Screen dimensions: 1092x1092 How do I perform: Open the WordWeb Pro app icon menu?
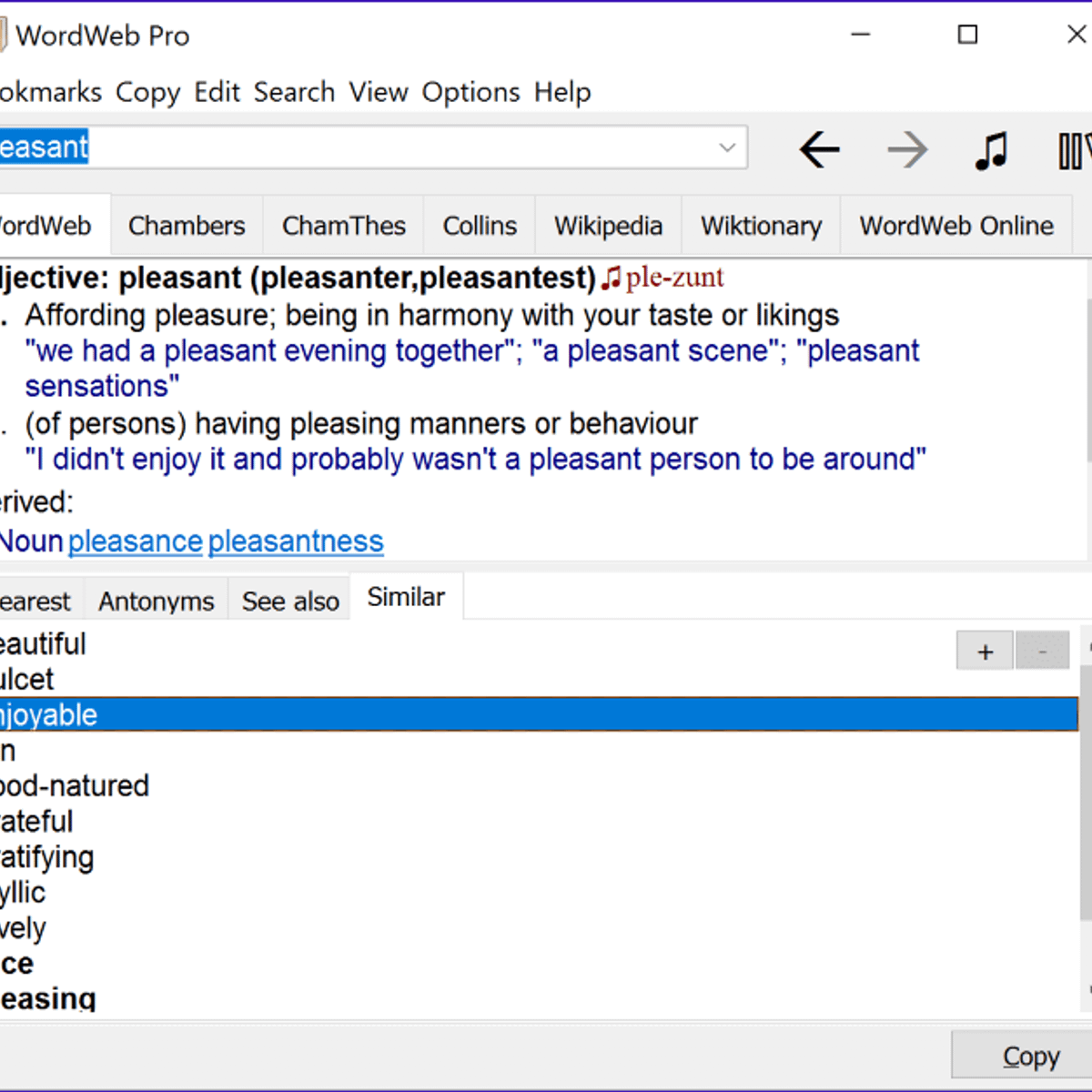(x=4, y=35)
